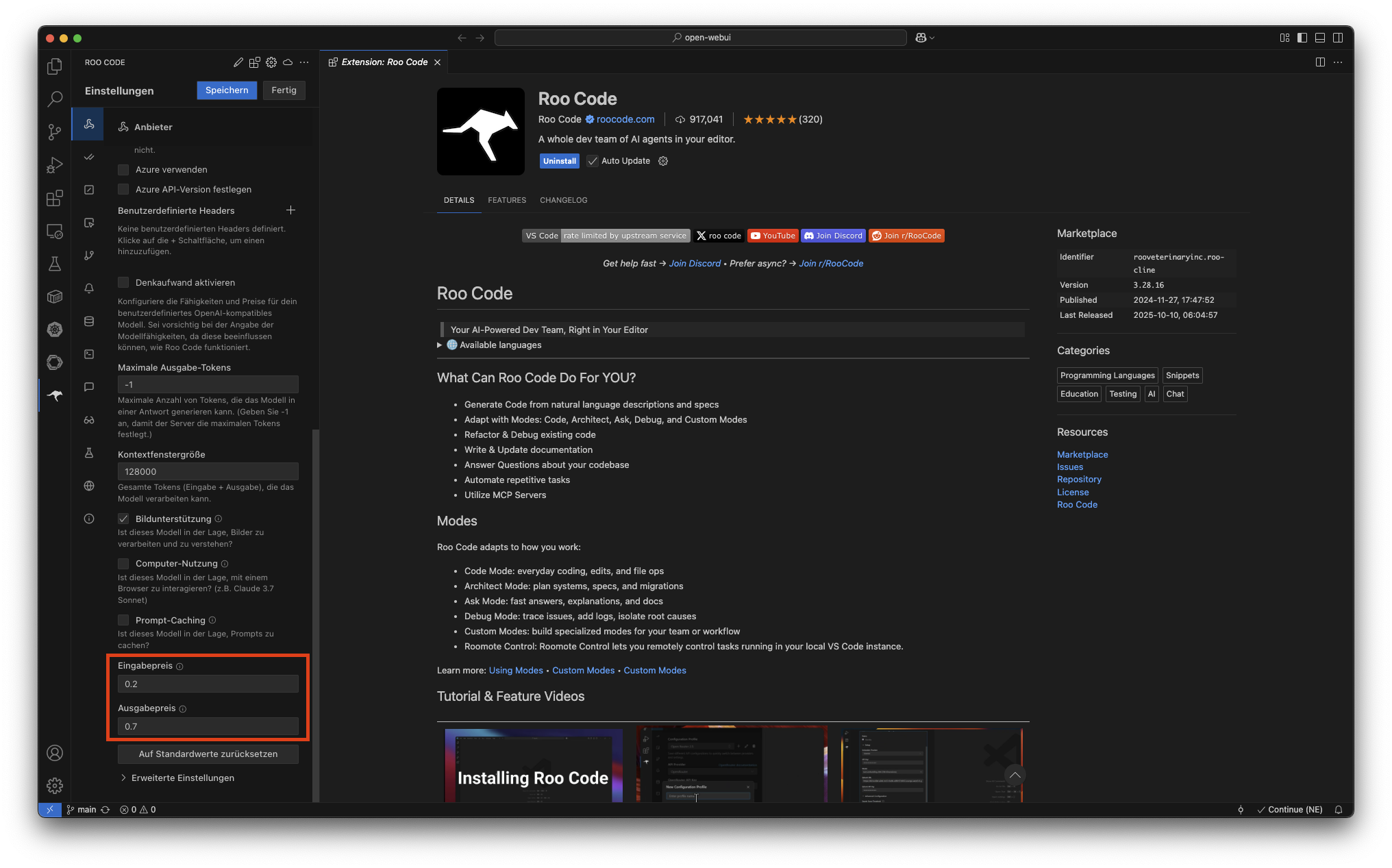The height and width of the screenshot is (868, 1392).
Task: Check Azure API-Version festlegen
Action: pyautogui.click(x=123, y=189)
